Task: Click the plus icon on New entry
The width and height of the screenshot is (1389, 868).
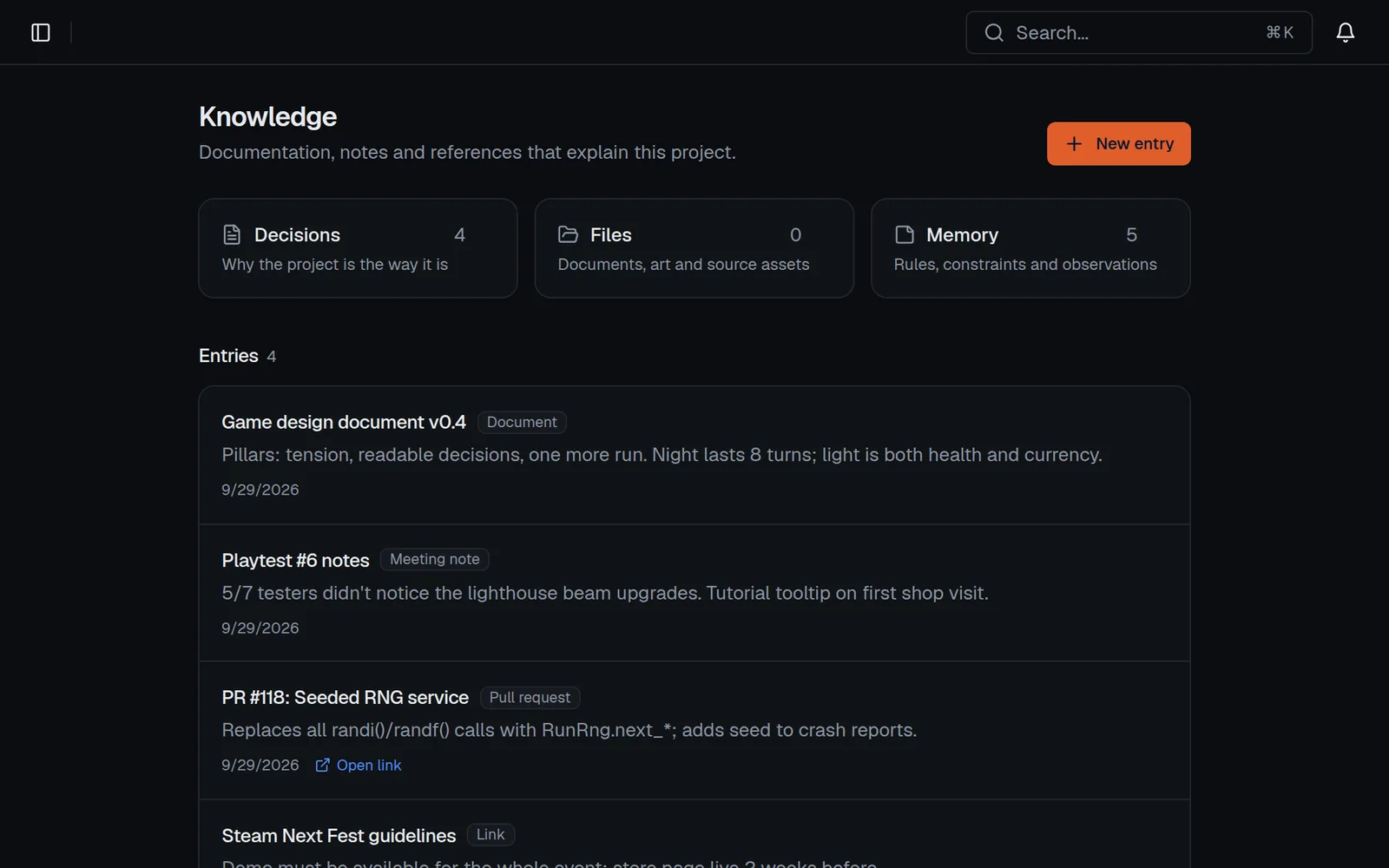Action: click(x=1074, y=144)
